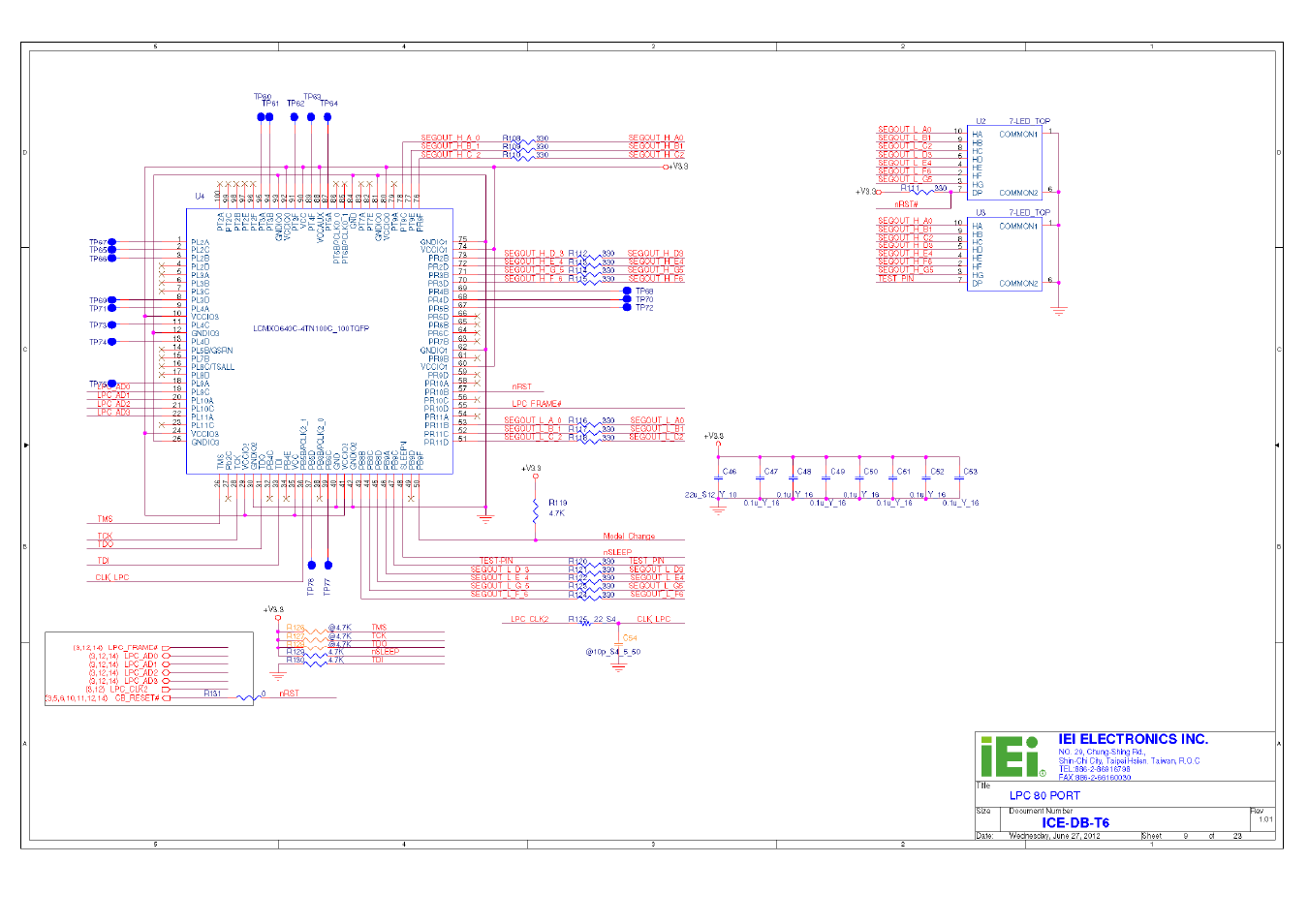1308x924 pixels.
Task: Select test point TP73 dot
Action: pyautogui.click(x=112, y=325)
